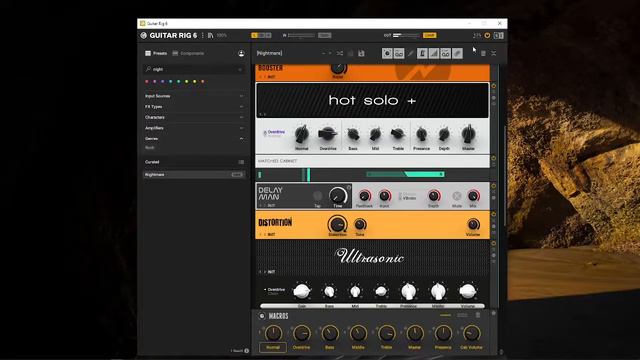Click the Macros section round icon

[262, 316]
